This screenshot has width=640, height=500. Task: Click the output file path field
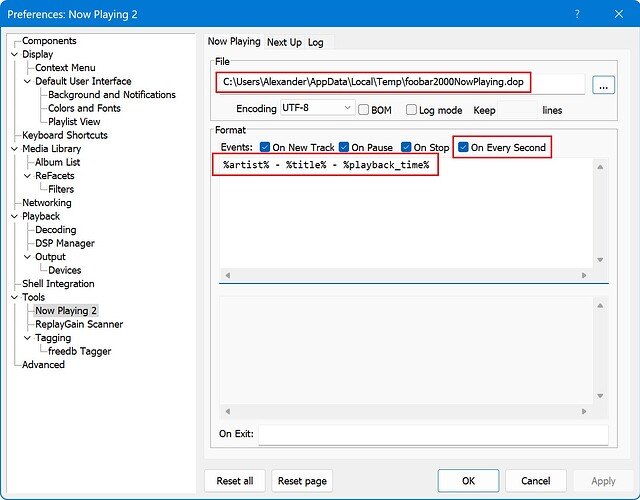tap(402, 84)
